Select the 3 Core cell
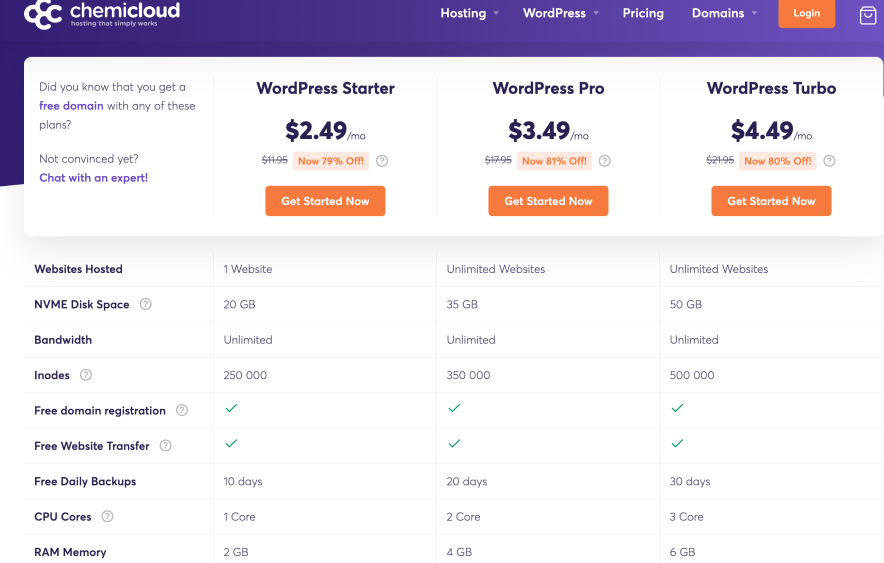This screenshot has width=884, height=563. (x=686, y=517)
